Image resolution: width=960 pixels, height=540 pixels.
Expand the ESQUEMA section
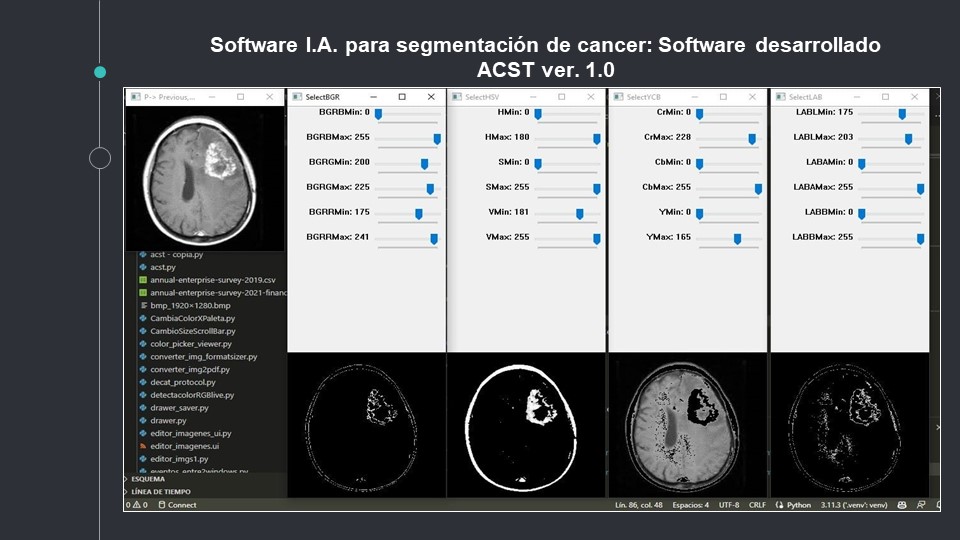pyautogui.click(x=150, y=479)
